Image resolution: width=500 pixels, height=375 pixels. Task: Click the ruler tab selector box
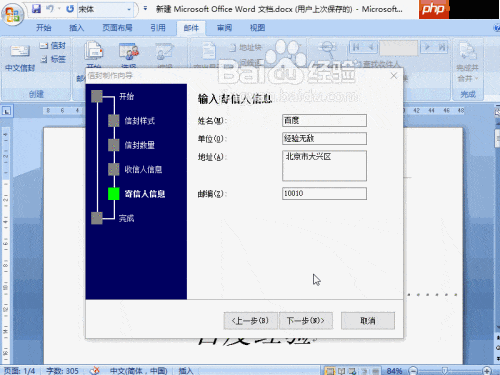[7, 111]
